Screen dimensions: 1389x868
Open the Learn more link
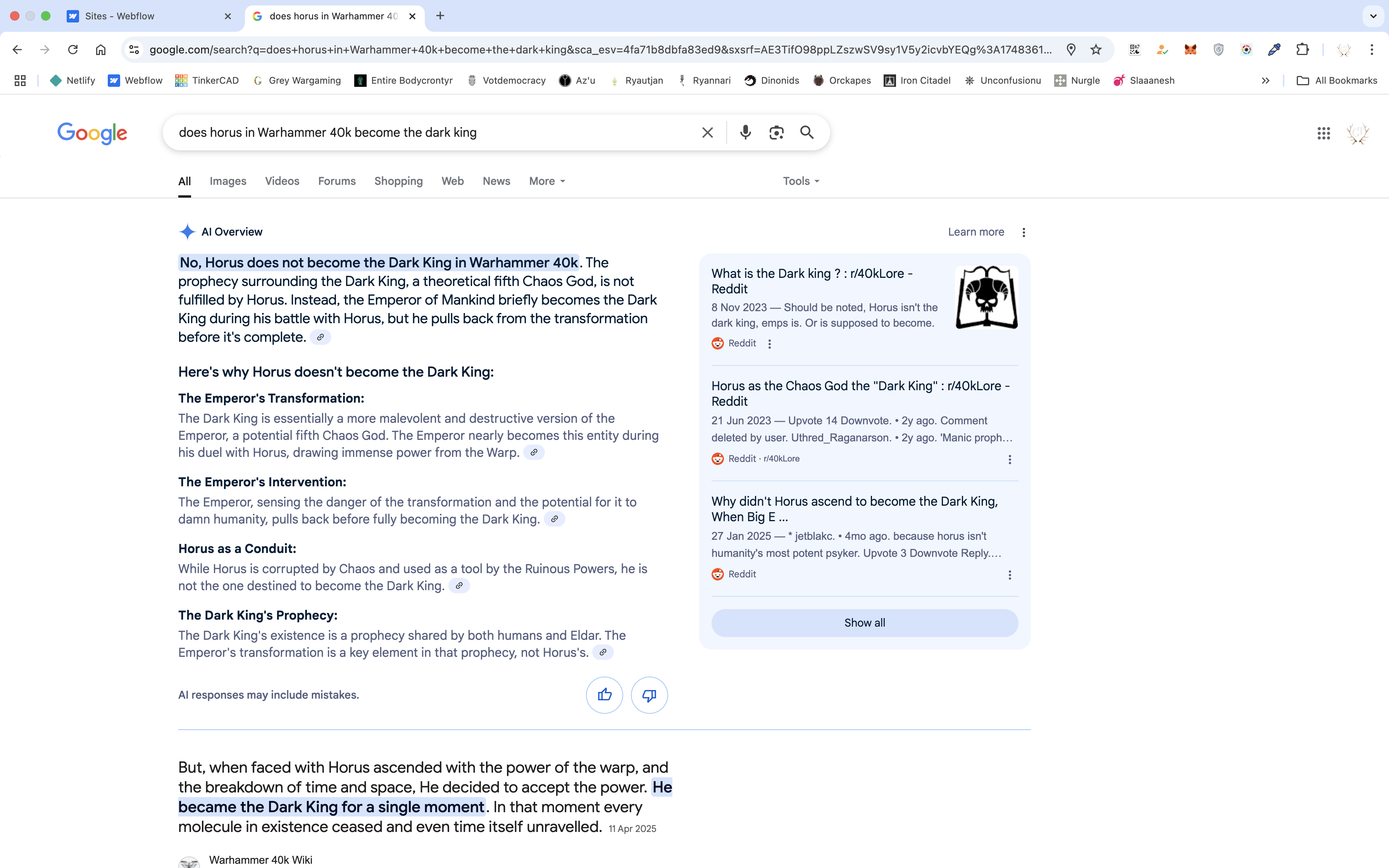[x=976, y=232]
